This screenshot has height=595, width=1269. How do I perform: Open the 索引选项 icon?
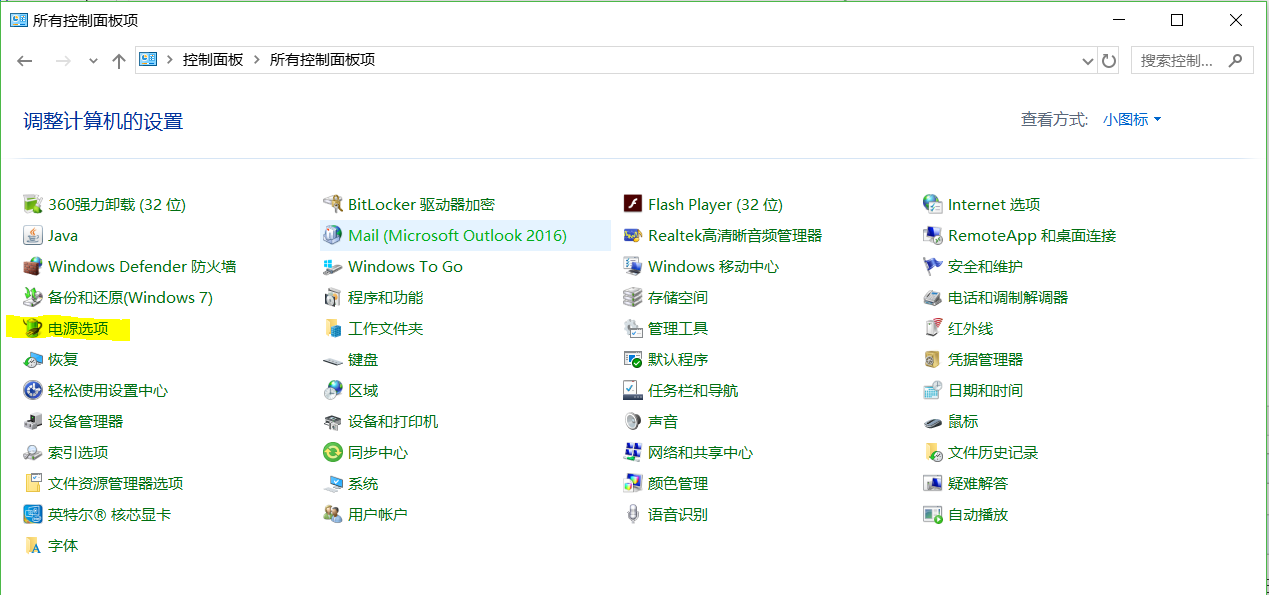pyautogui.click(x=33, y=452)
